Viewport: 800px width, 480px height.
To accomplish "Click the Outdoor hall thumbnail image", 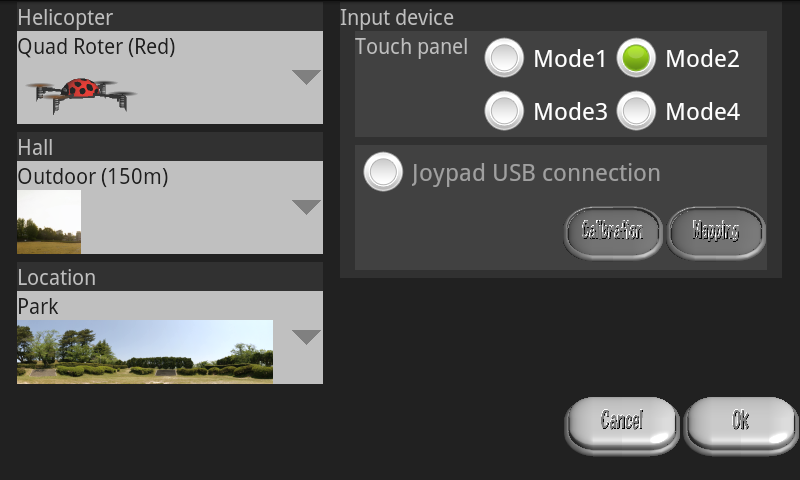I will [x=49, y=221].
